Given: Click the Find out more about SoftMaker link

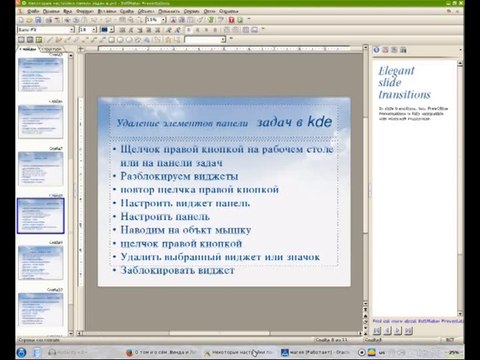Looking at the screenshot, I should (x=417, y=321).
